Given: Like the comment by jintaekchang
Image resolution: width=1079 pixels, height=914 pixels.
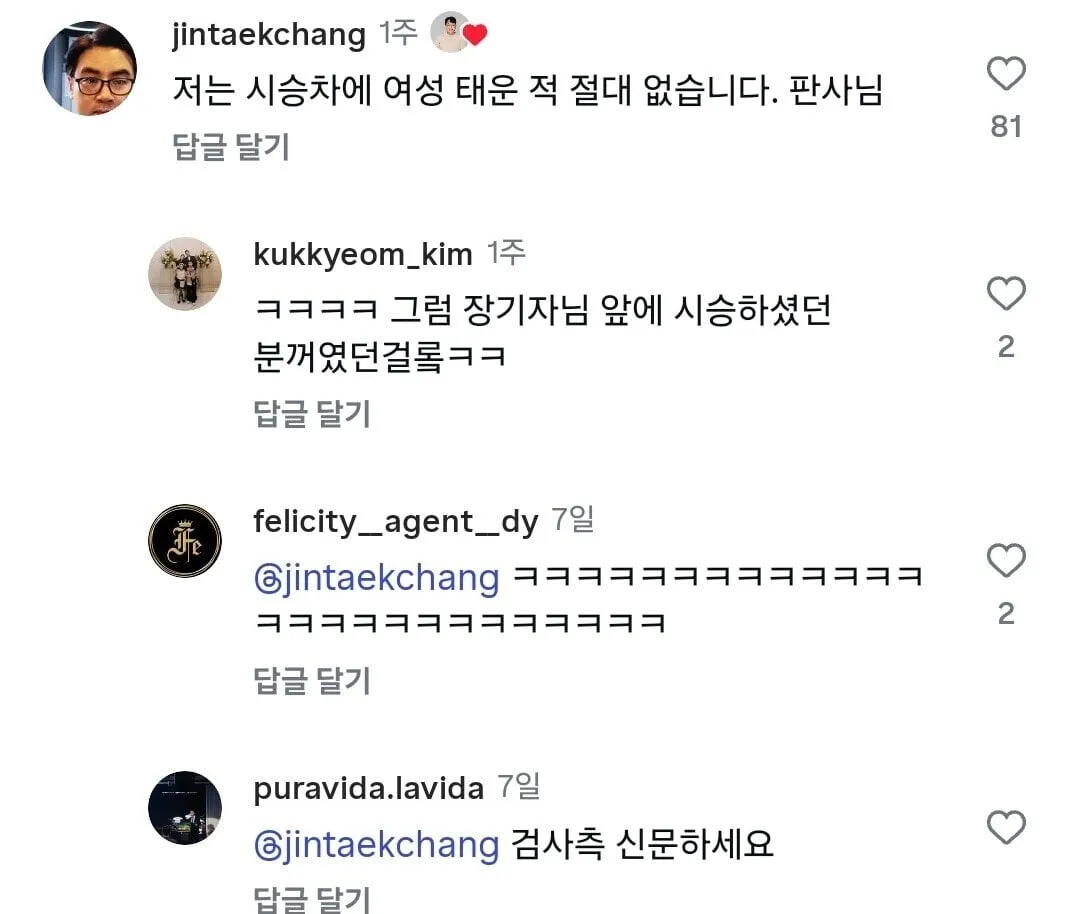Looking at the screenshot, I should pyautogui.click(x=1006, y=74).
